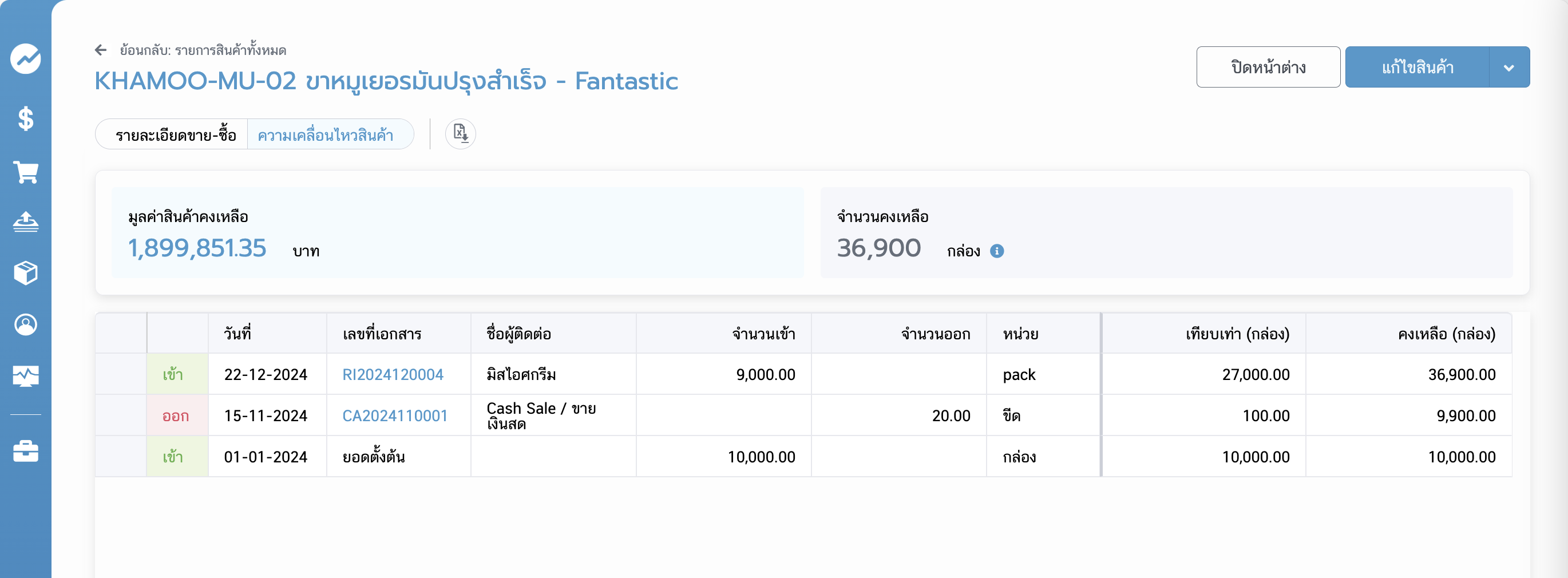Select the date 15-11-2024 cell
The image size is (1568, 578).
pyautogui.click(x=266, y=415)
